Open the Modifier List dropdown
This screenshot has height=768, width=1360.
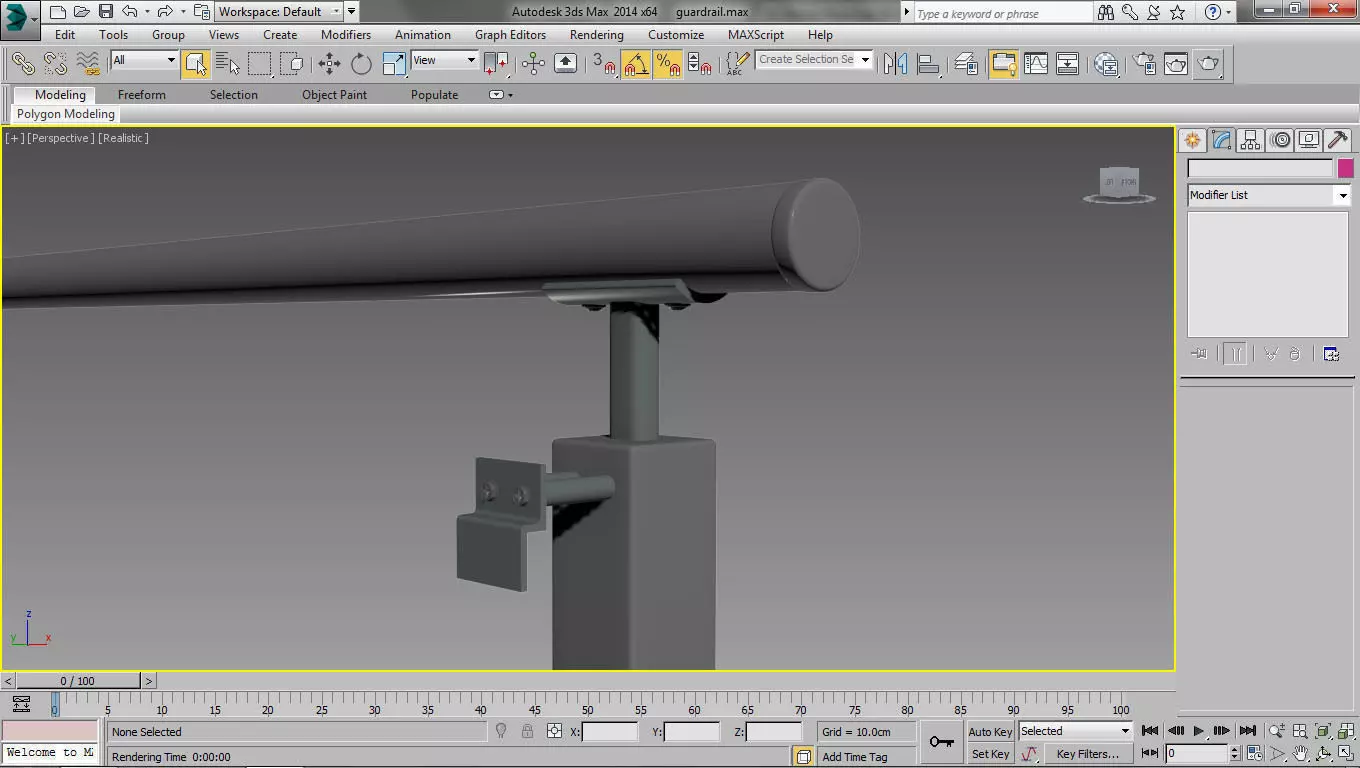(x=1269, y=195)
